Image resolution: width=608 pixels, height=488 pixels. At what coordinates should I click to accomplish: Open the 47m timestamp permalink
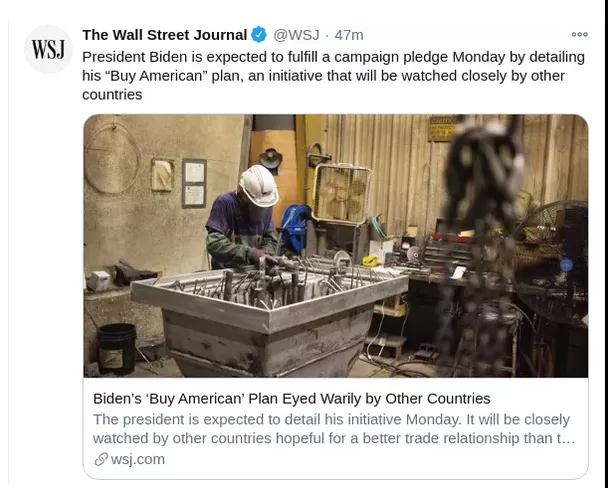(349, 35)
